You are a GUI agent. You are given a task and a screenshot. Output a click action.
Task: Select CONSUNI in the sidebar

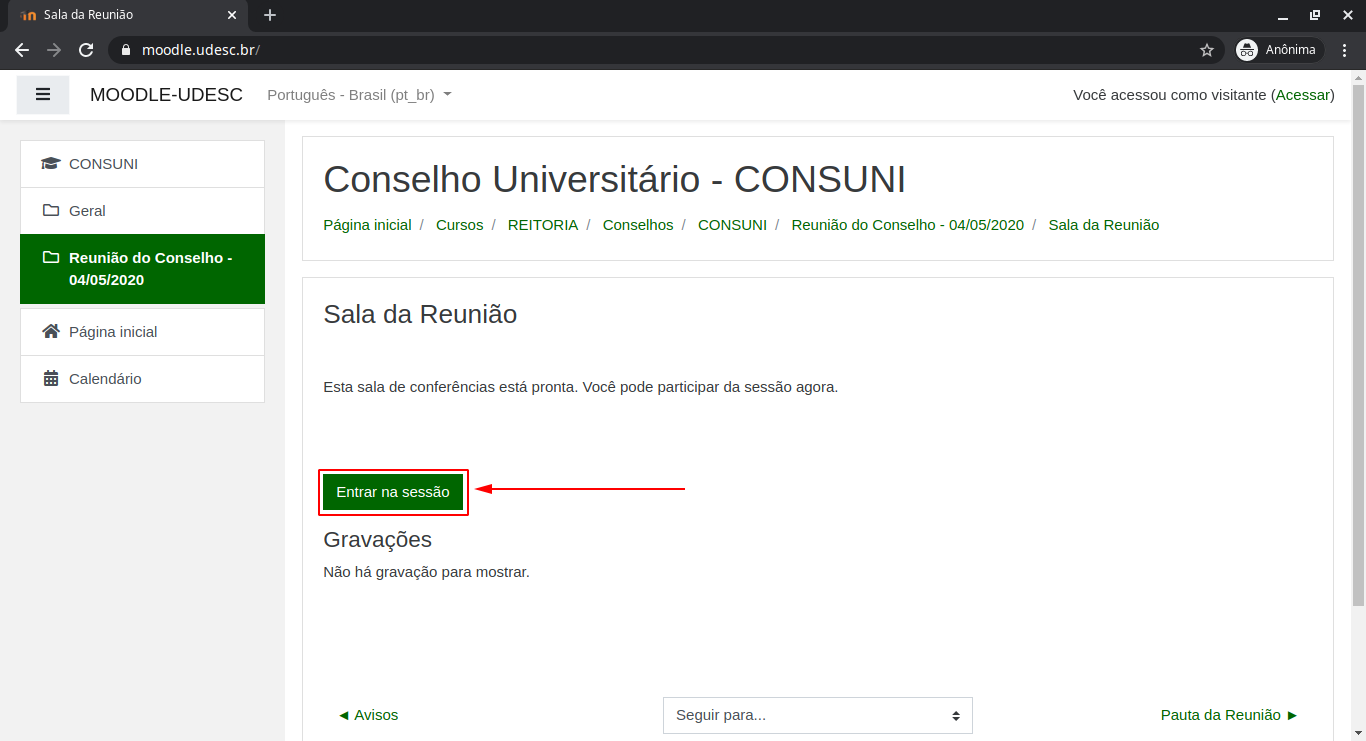[x=103, y=164]
